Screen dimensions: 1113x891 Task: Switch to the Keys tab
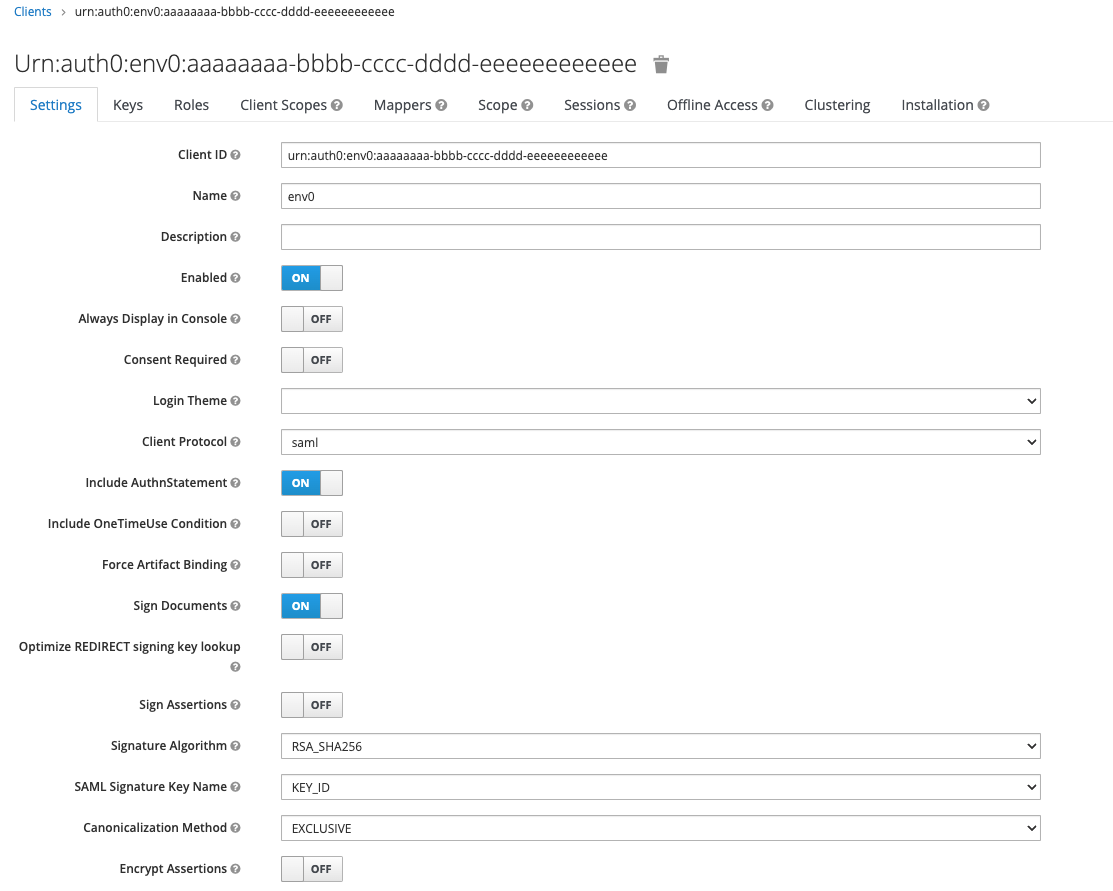pos(128,105)
